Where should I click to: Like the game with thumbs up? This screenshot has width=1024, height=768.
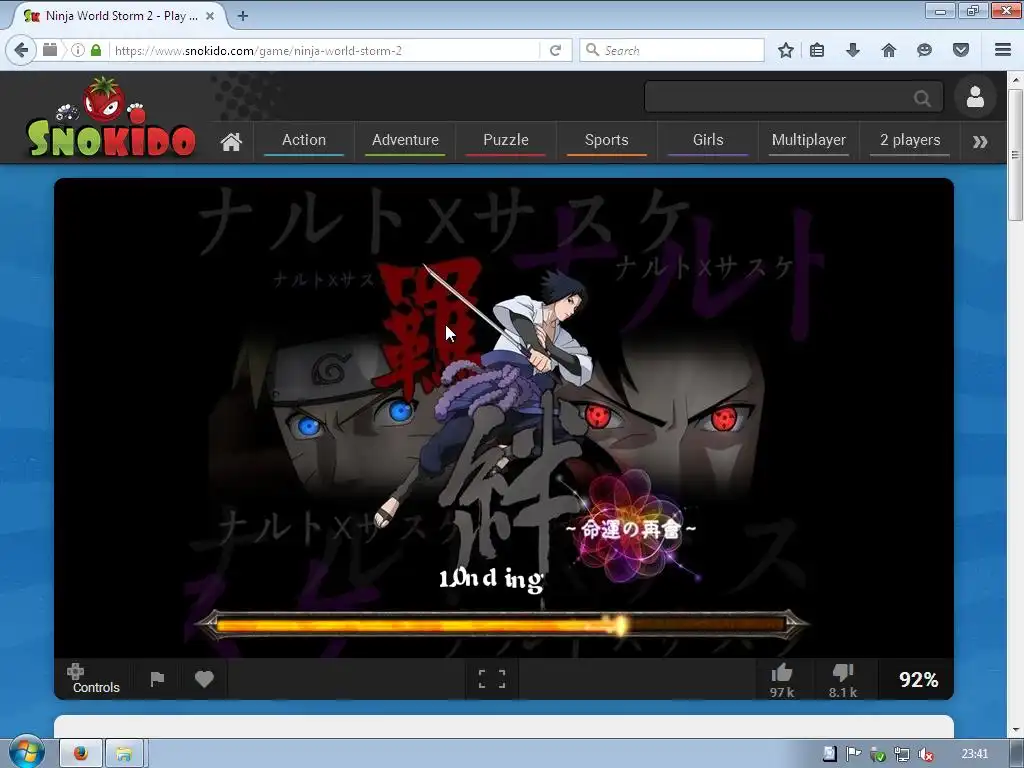(782, 680)
